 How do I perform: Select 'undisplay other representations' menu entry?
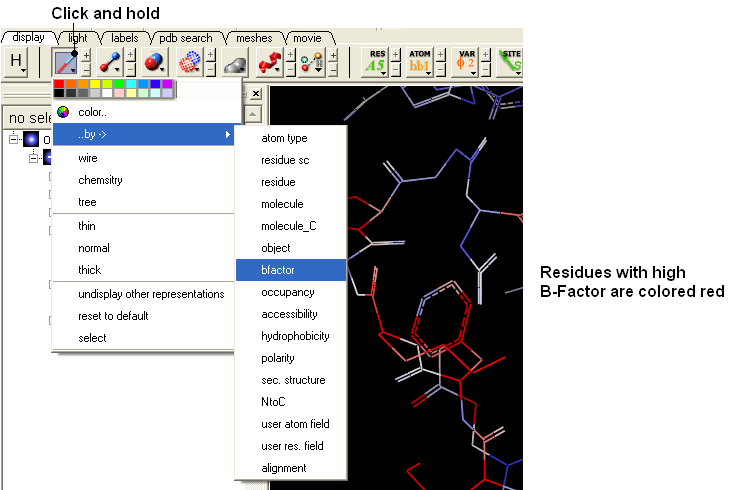151,294
